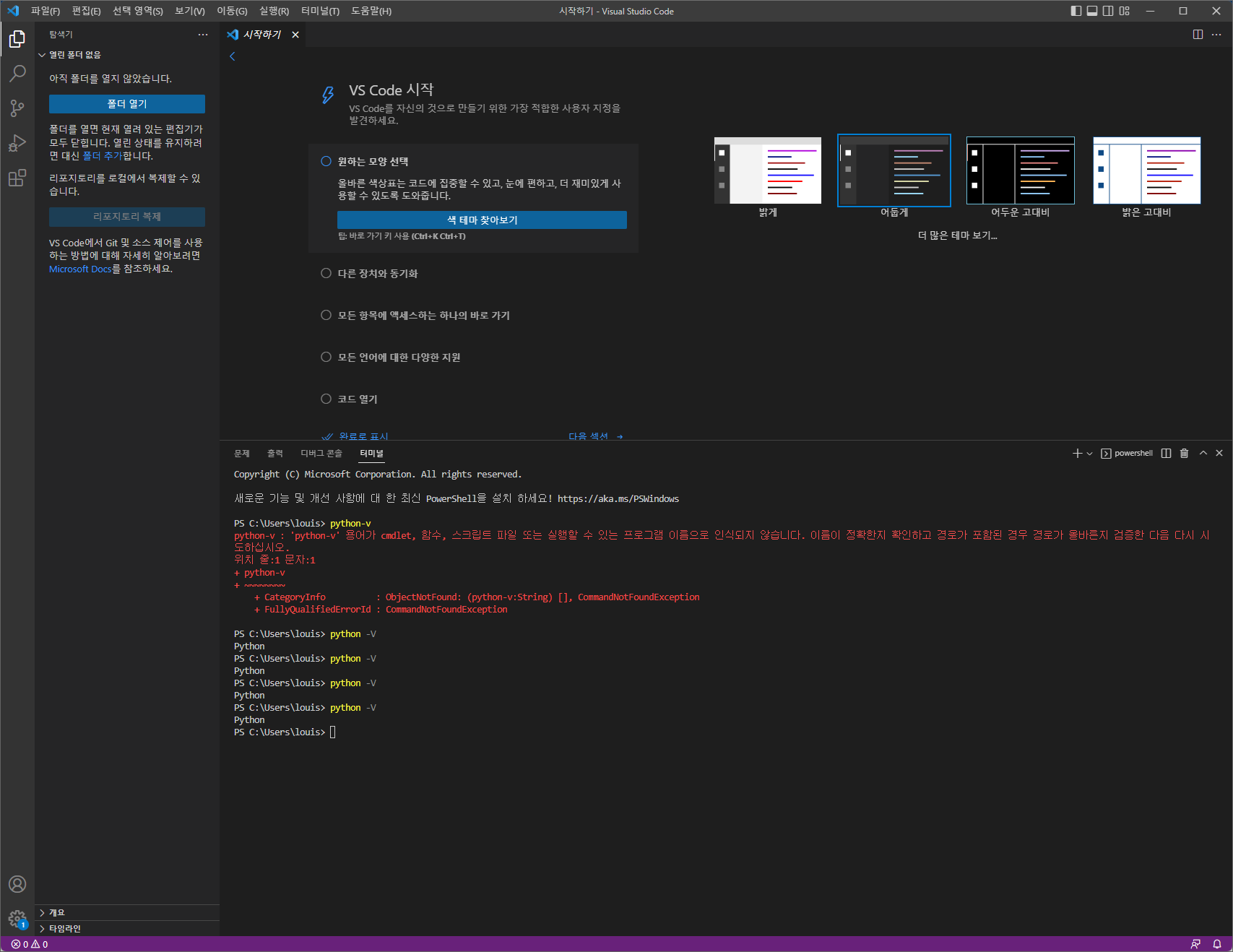This screenshot has width=1233, height=952.
Task: Switch to the 디버그 콘솔 panel tab
Action: 321,454
